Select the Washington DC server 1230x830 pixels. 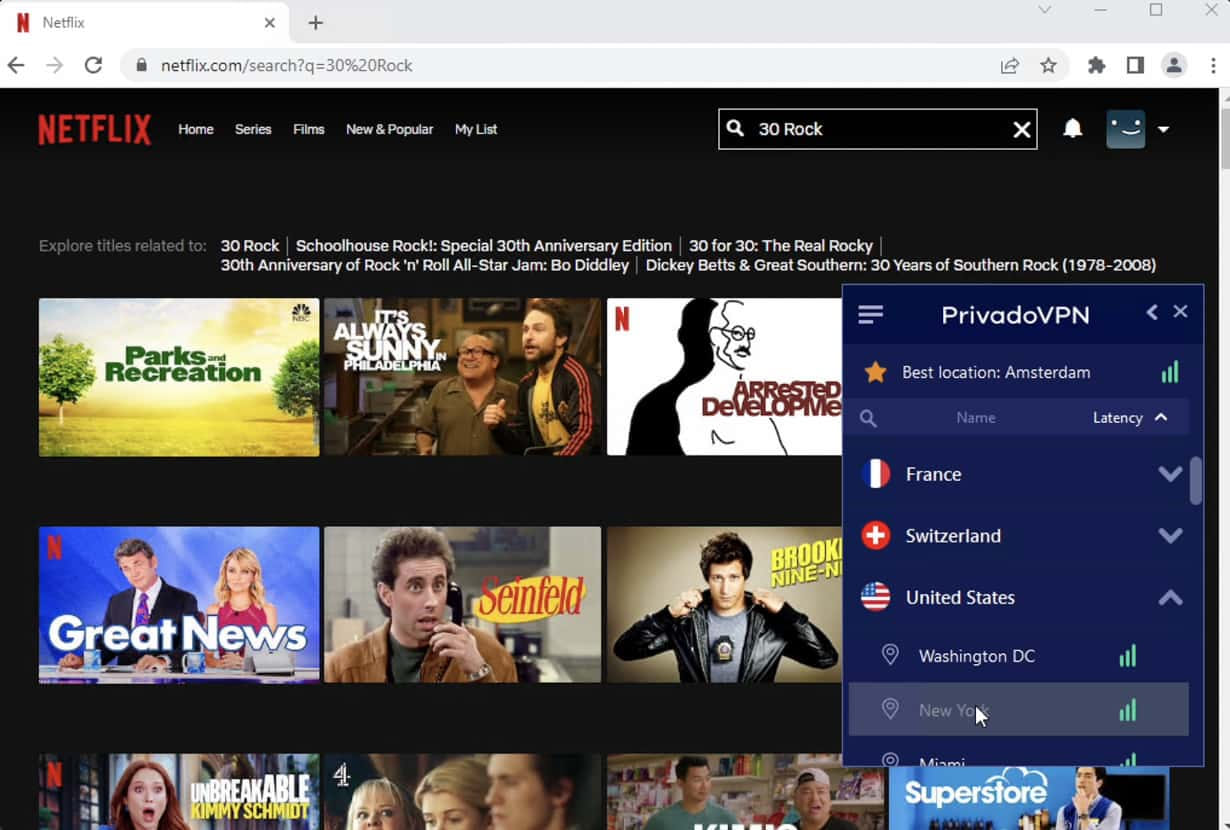click(x=976, y=657)
